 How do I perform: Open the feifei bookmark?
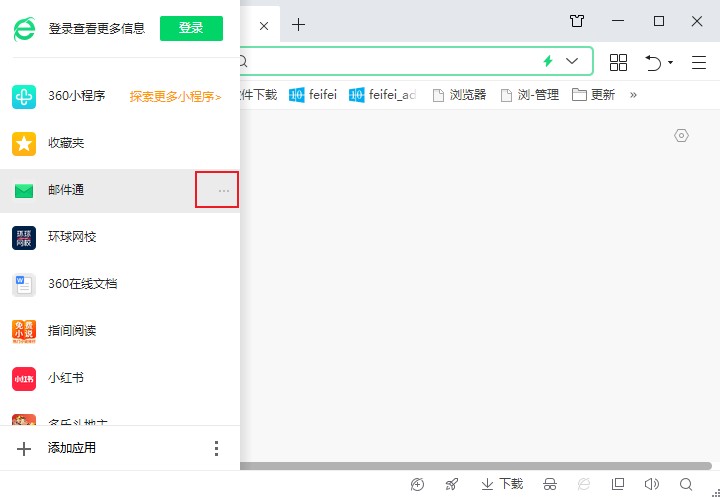coord(313,95)
